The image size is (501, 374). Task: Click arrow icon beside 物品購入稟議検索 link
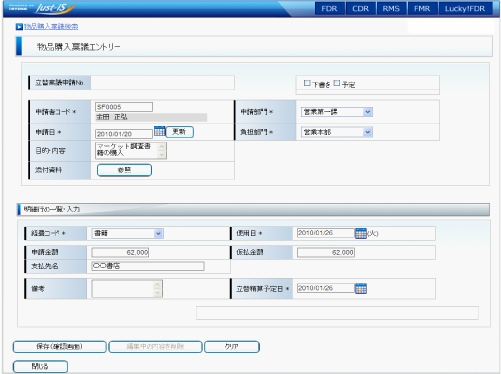point(19,27)
